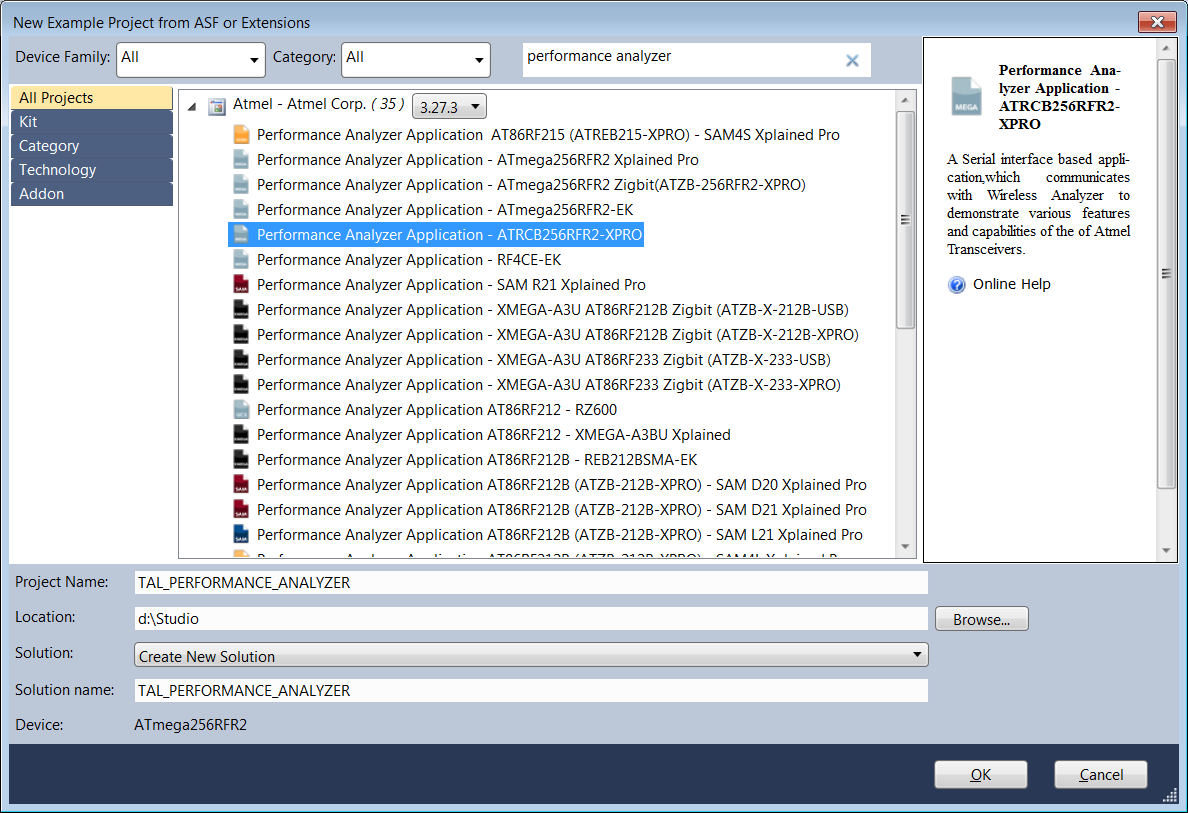Viewport: 1188px width, 813px height.
Task: Click SAM icon beside SAM D21 Xplained Pro
Action: [241, 510]
